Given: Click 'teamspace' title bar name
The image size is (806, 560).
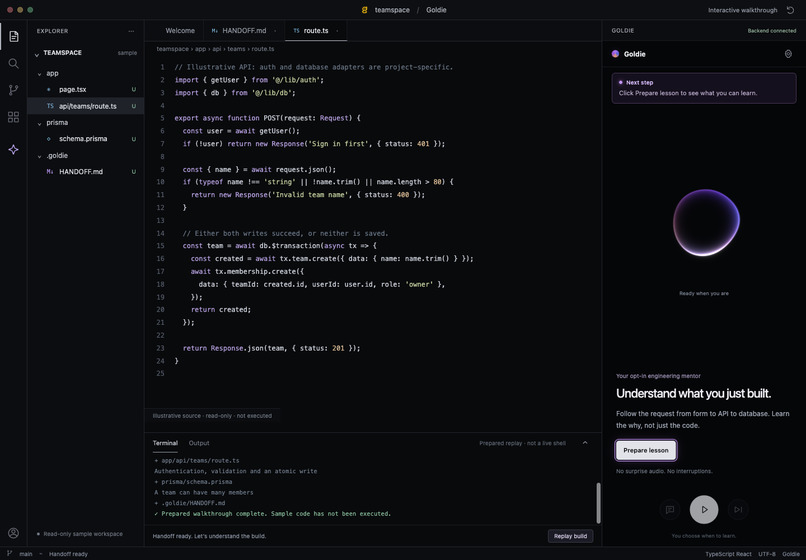Looking at the screenshot, I should 392,10.
